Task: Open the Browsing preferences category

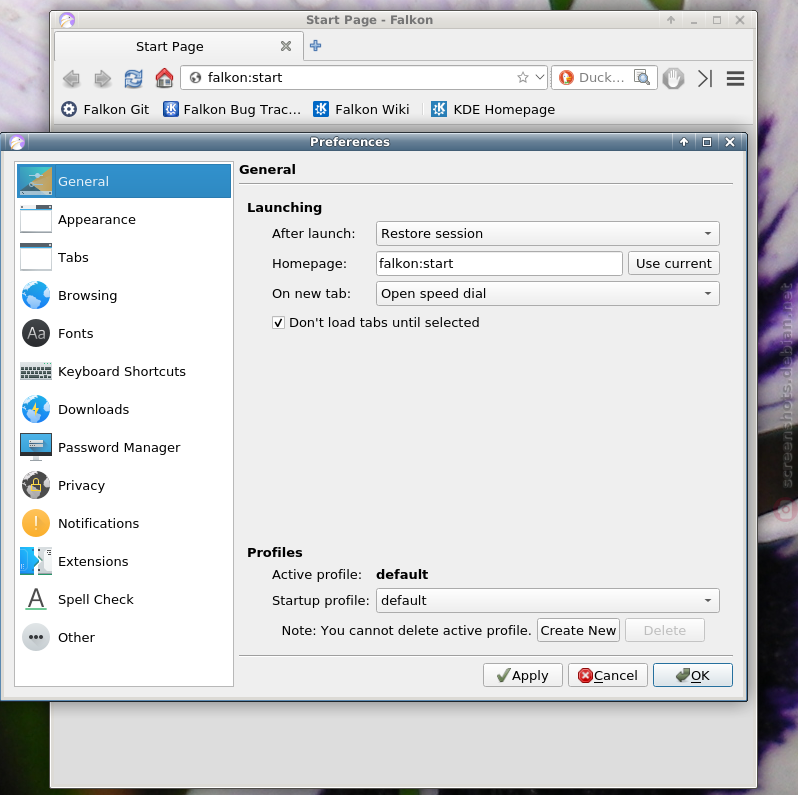Action: pos(124,295)
